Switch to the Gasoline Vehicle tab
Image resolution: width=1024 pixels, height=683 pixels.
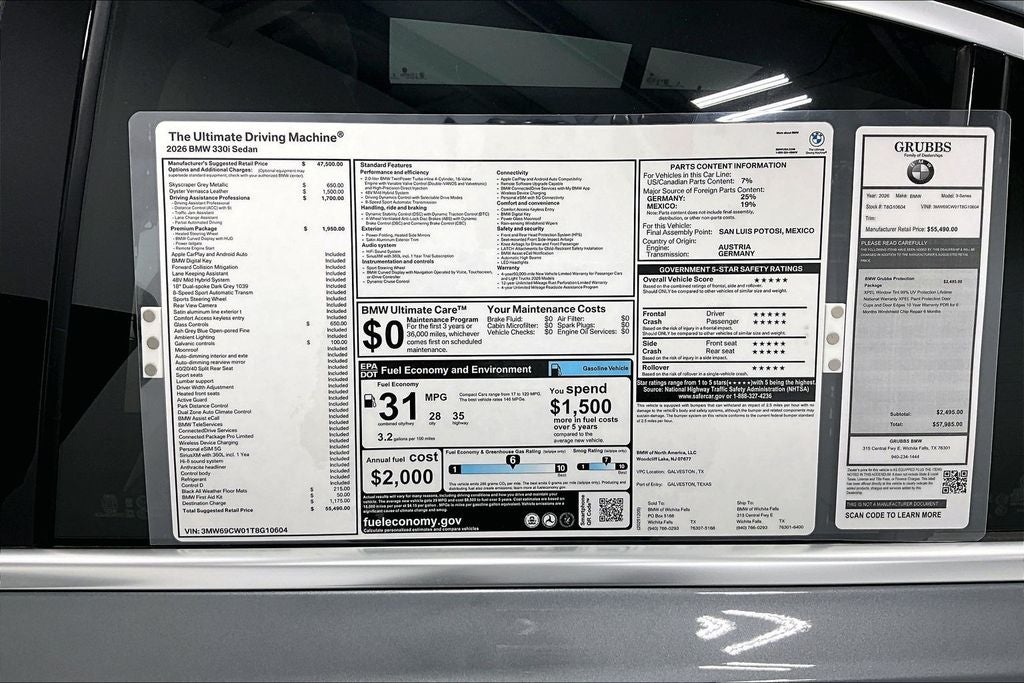605,368
